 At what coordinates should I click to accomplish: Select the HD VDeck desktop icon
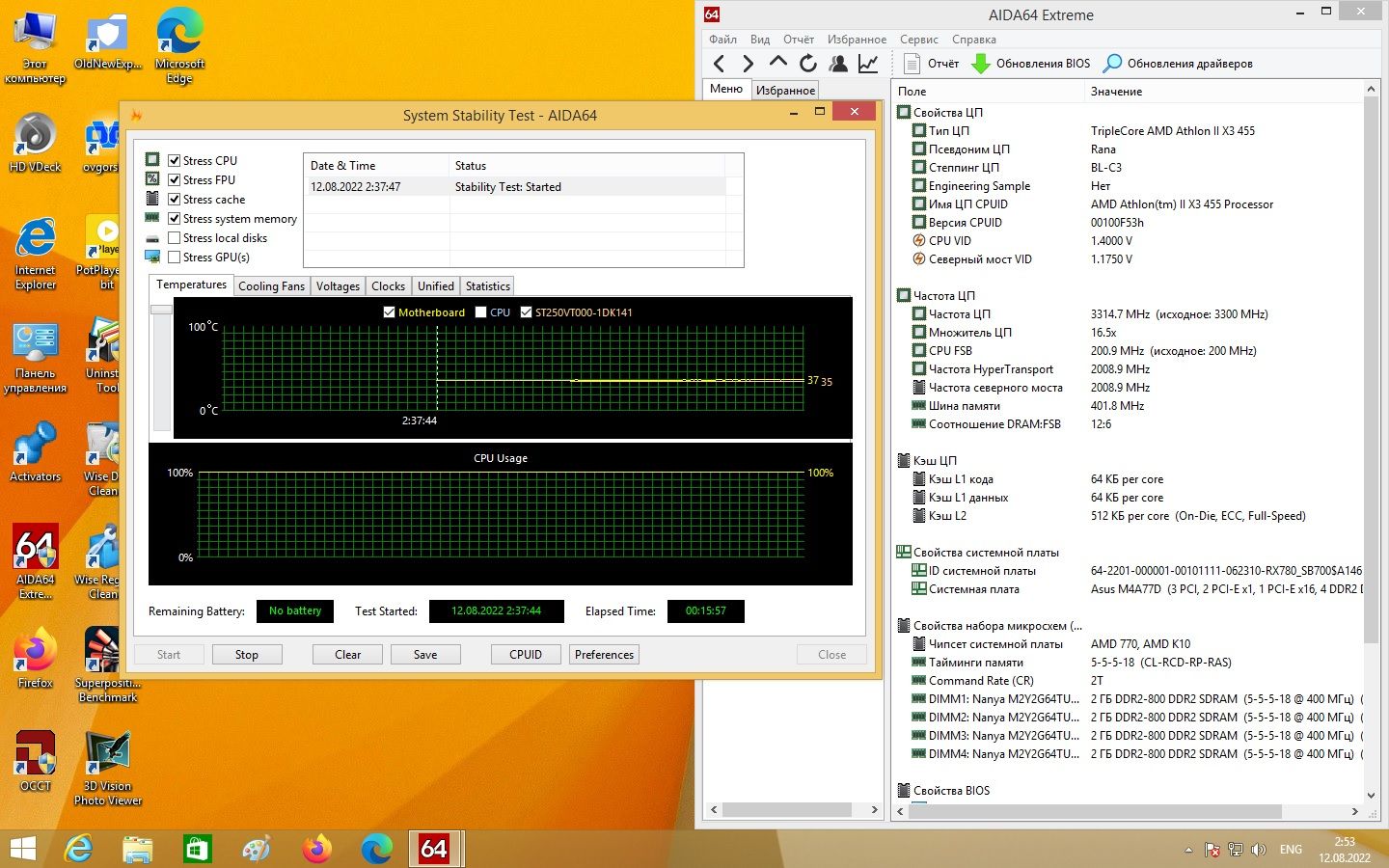point(36,143)
